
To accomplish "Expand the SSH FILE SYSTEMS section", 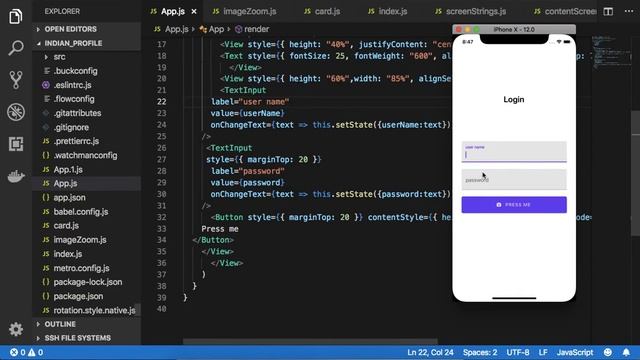I will pos(78,338).
